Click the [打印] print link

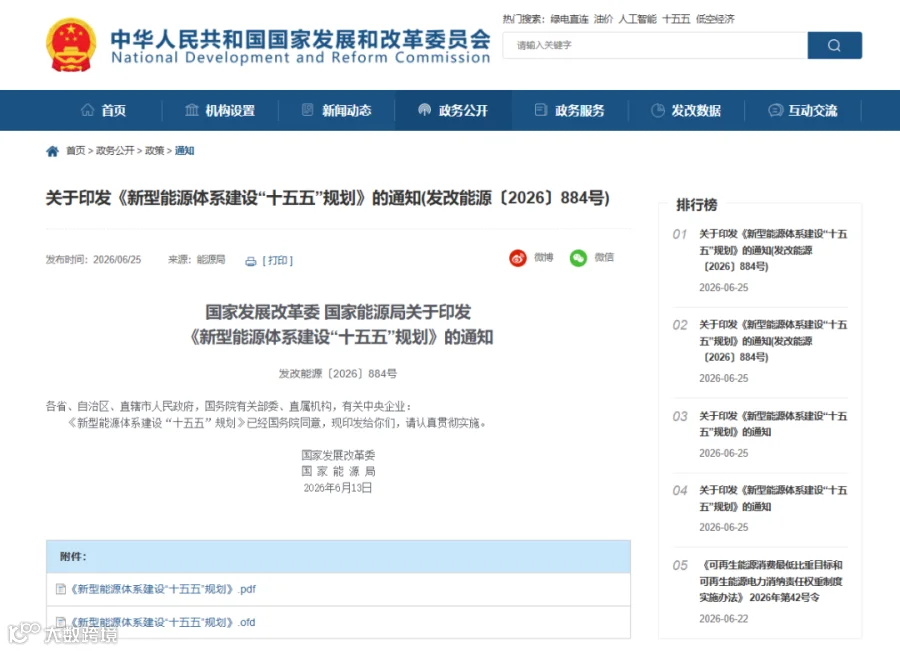277,261
